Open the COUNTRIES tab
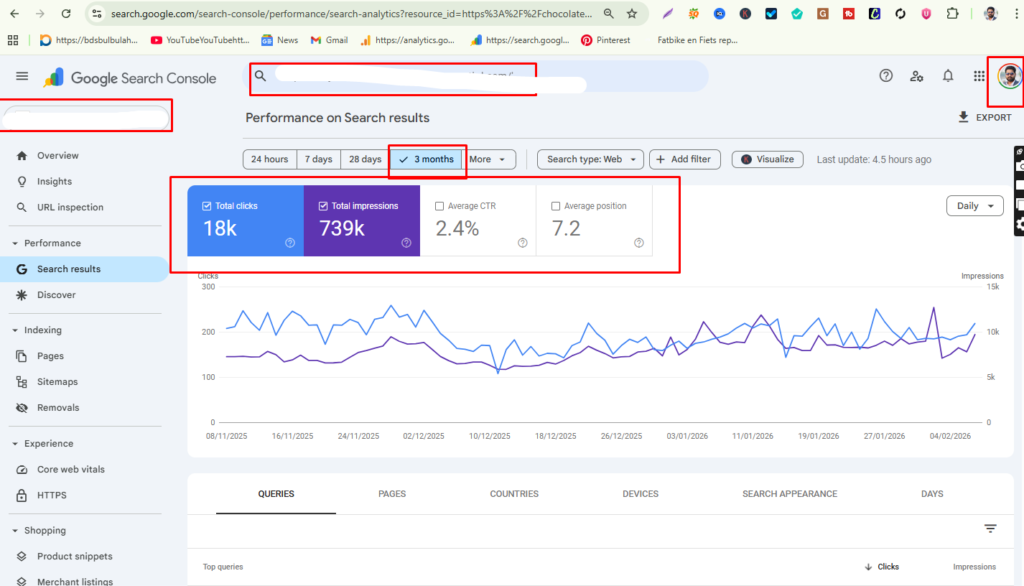The height and width of the screenshot is (586, 1024). pyautogui.click(x=513, y=493)
